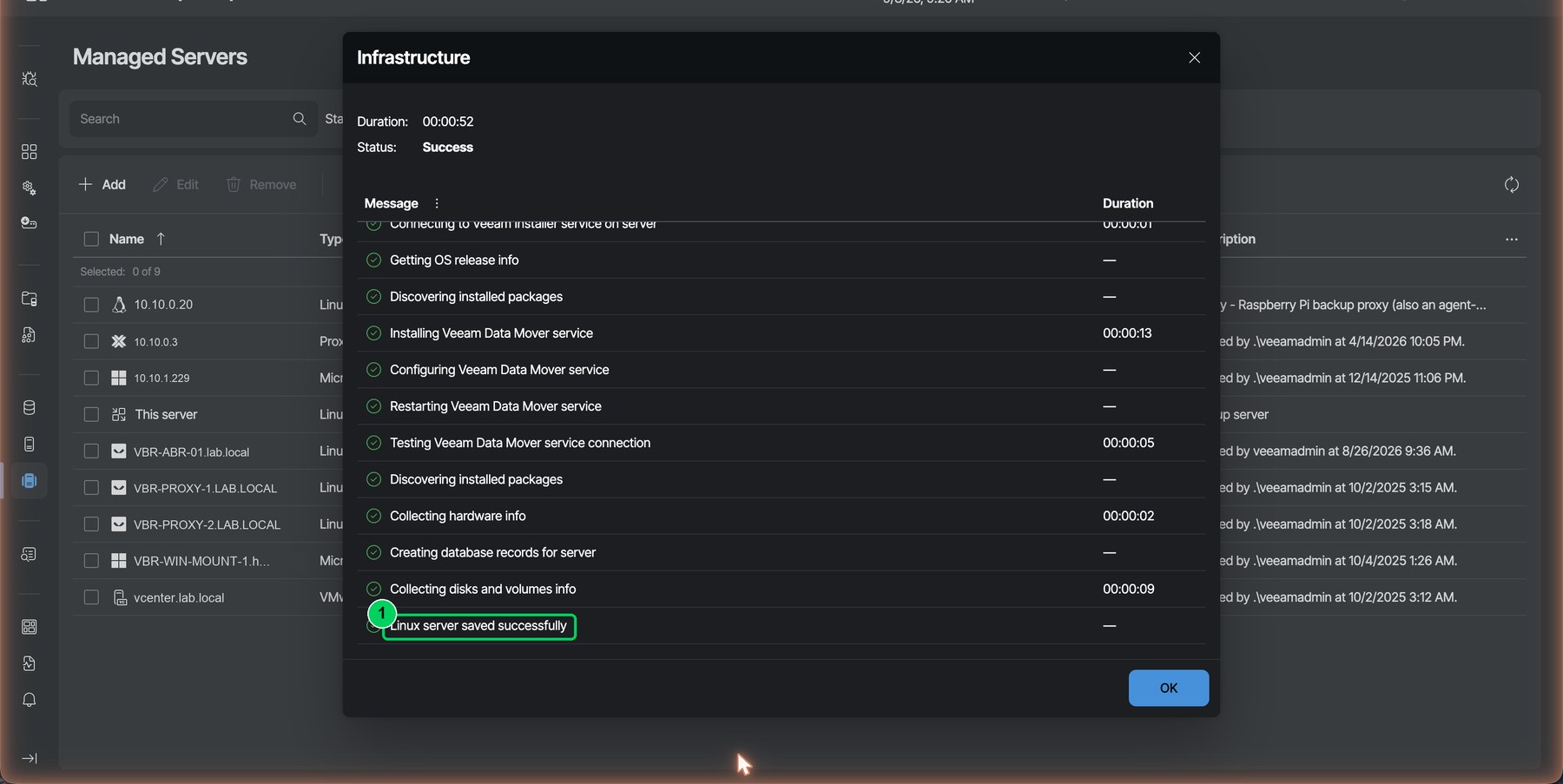Screen dimensions: 1563x784
Task: Click the Remove button in toolbar
Action: coord(261,184)
